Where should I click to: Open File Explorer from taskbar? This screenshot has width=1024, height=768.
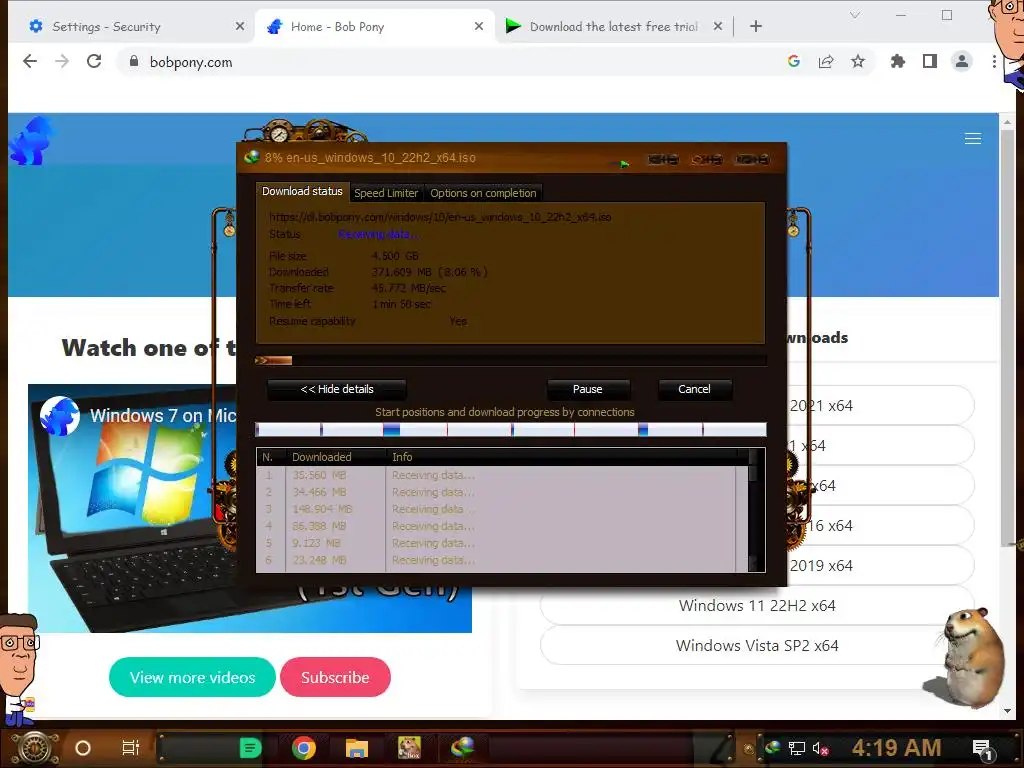tap(357, 748)
